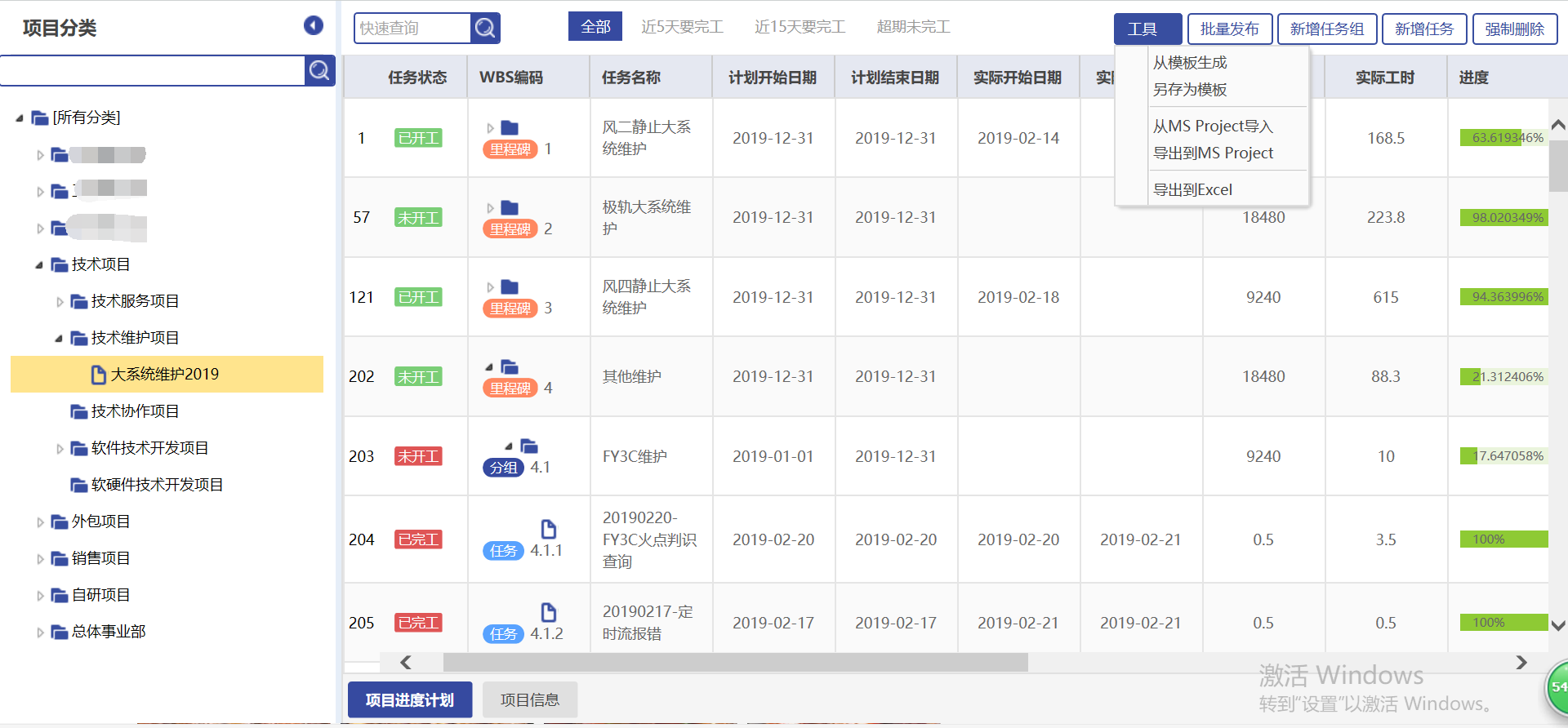
Task: Click the folder icon in WBS row 1
Action: point(510,127)
